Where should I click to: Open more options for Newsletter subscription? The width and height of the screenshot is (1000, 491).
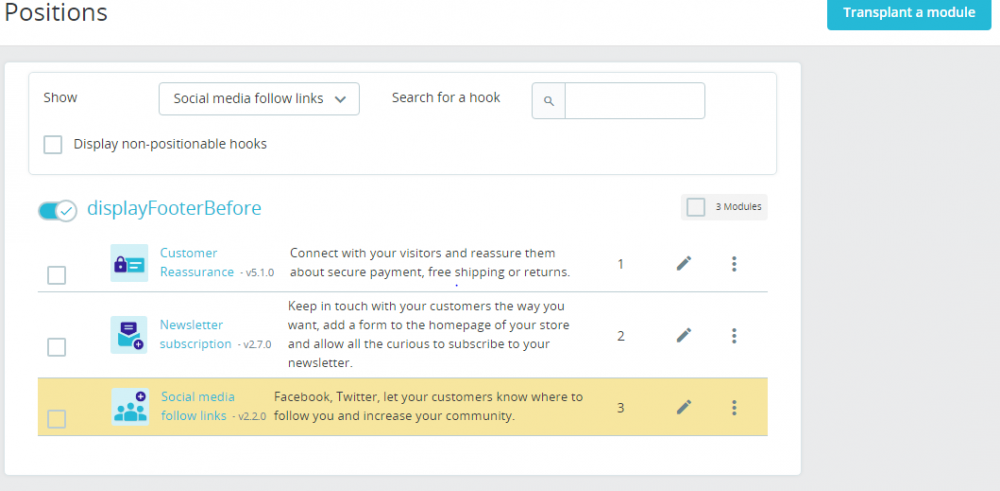[x=734, y=335]
